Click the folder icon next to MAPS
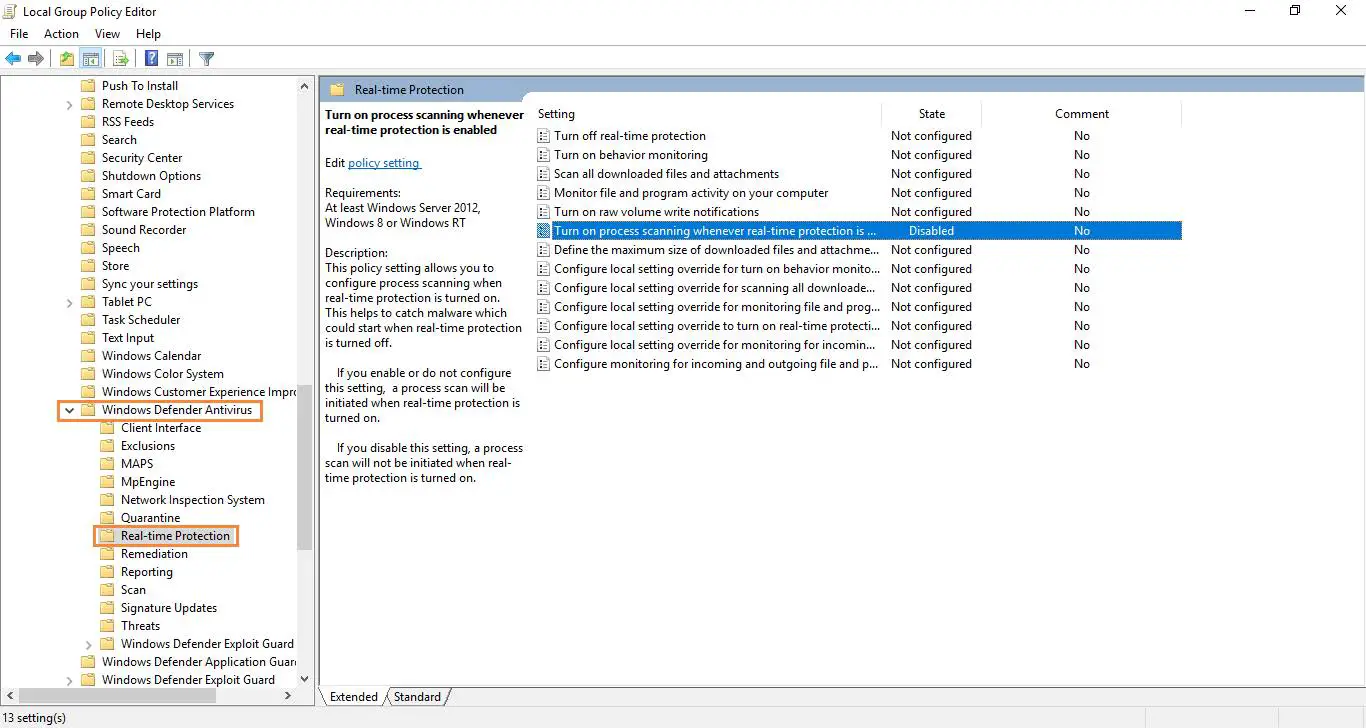 (107, 464)
